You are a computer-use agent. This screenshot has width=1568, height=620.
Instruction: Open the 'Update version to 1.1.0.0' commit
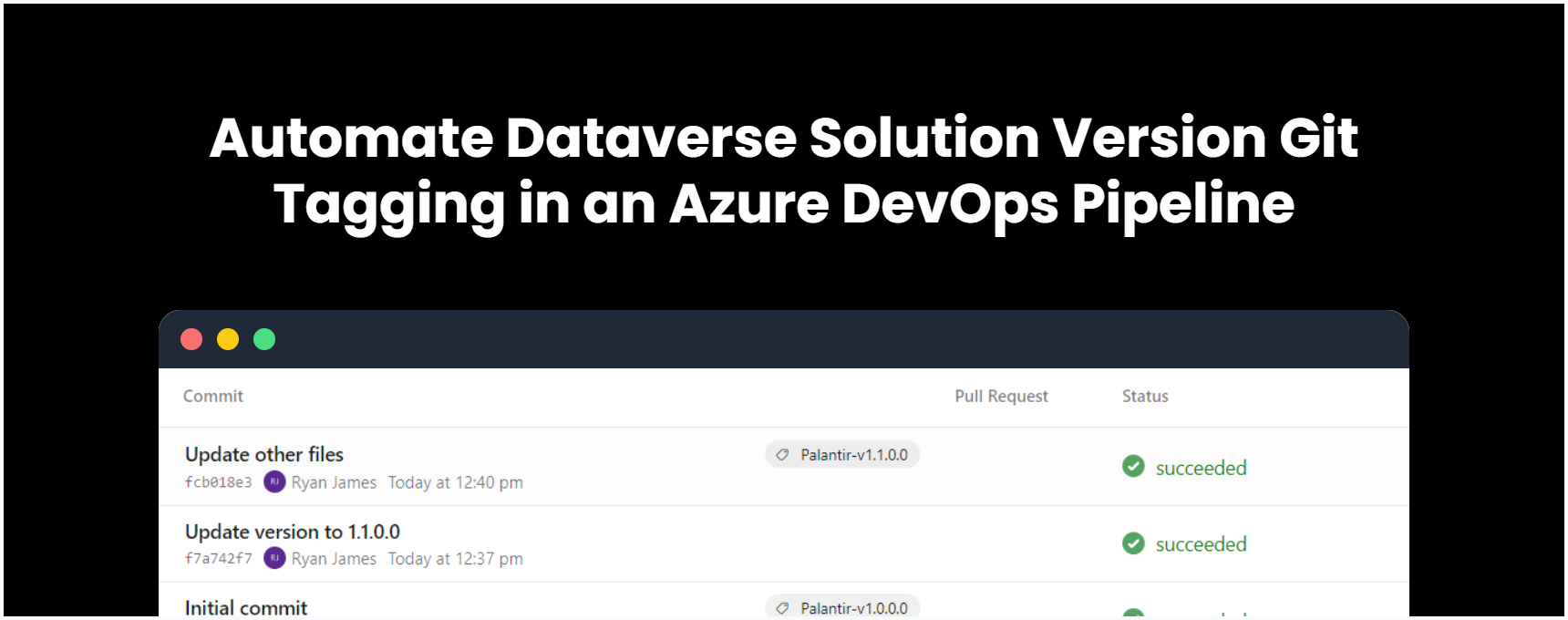(x=293, y=532)
